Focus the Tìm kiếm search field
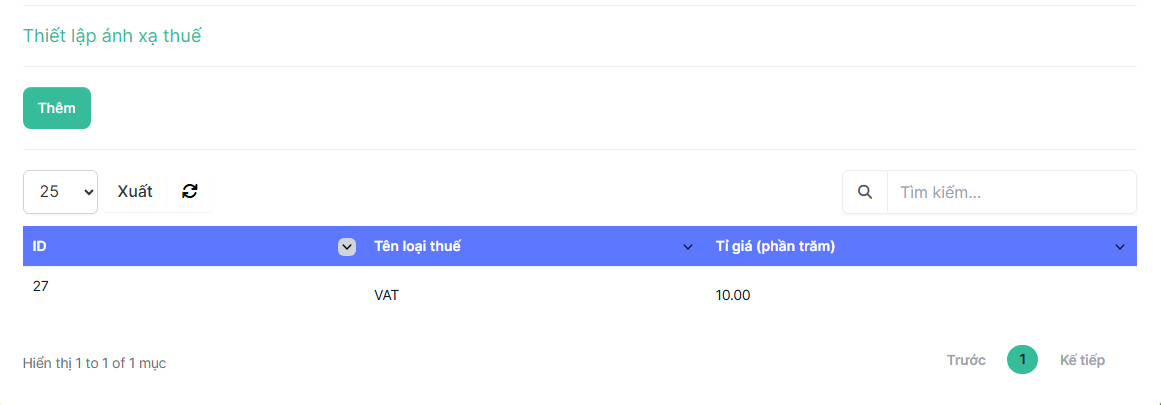 coord(1010,192)
